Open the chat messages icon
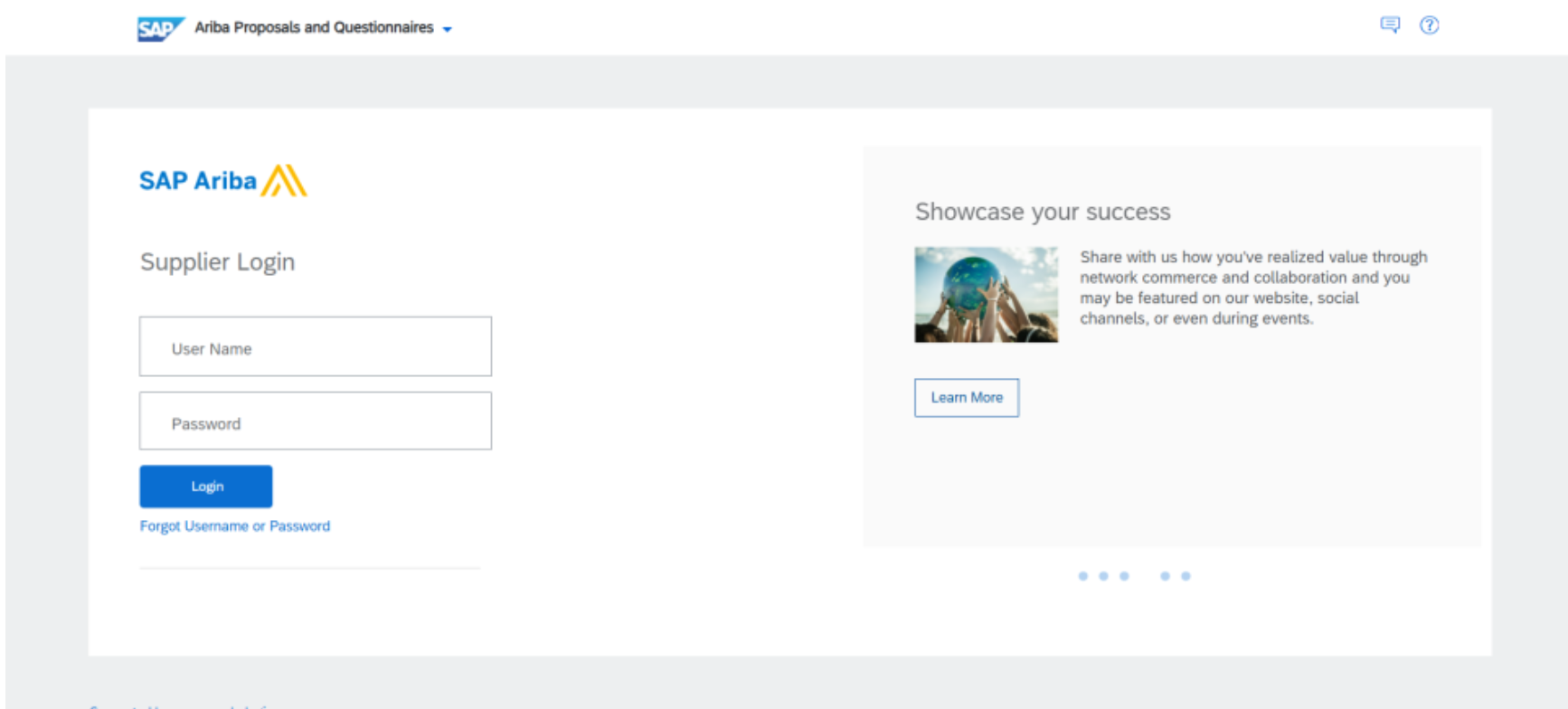The width and height of the screenshot is (1568, 709). [x=1390, y=25]
